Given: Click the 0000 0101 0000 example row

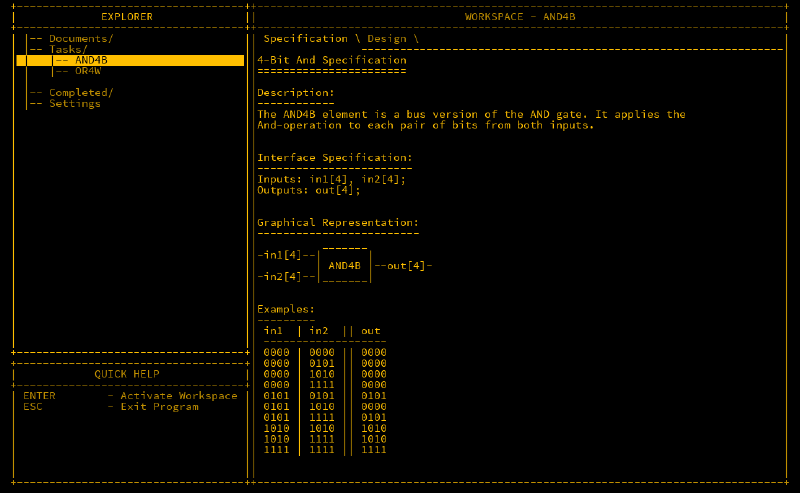Looking at the screenshot, I should coord(325,363).
